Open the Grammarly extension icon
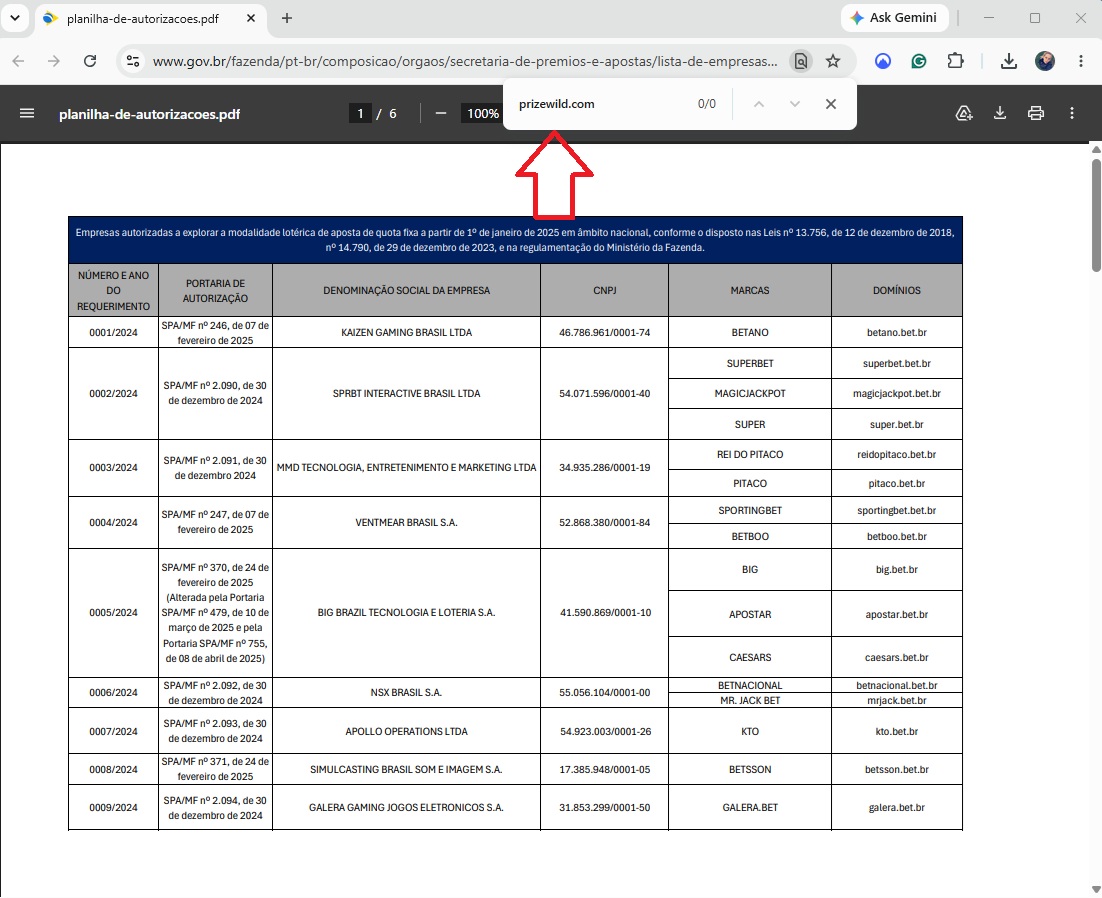This screenshot has width=1102, height=898. pos(919,61)
